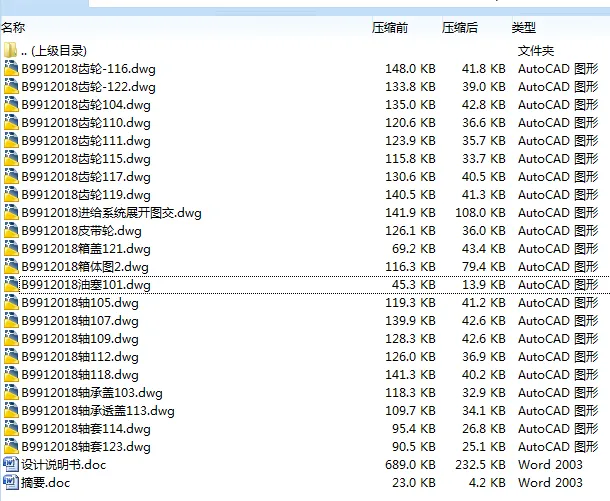This screenshot has width=610, height=501.
Task: Select file name B9912018齿轮119.dwg
Action: coord(86,195)
